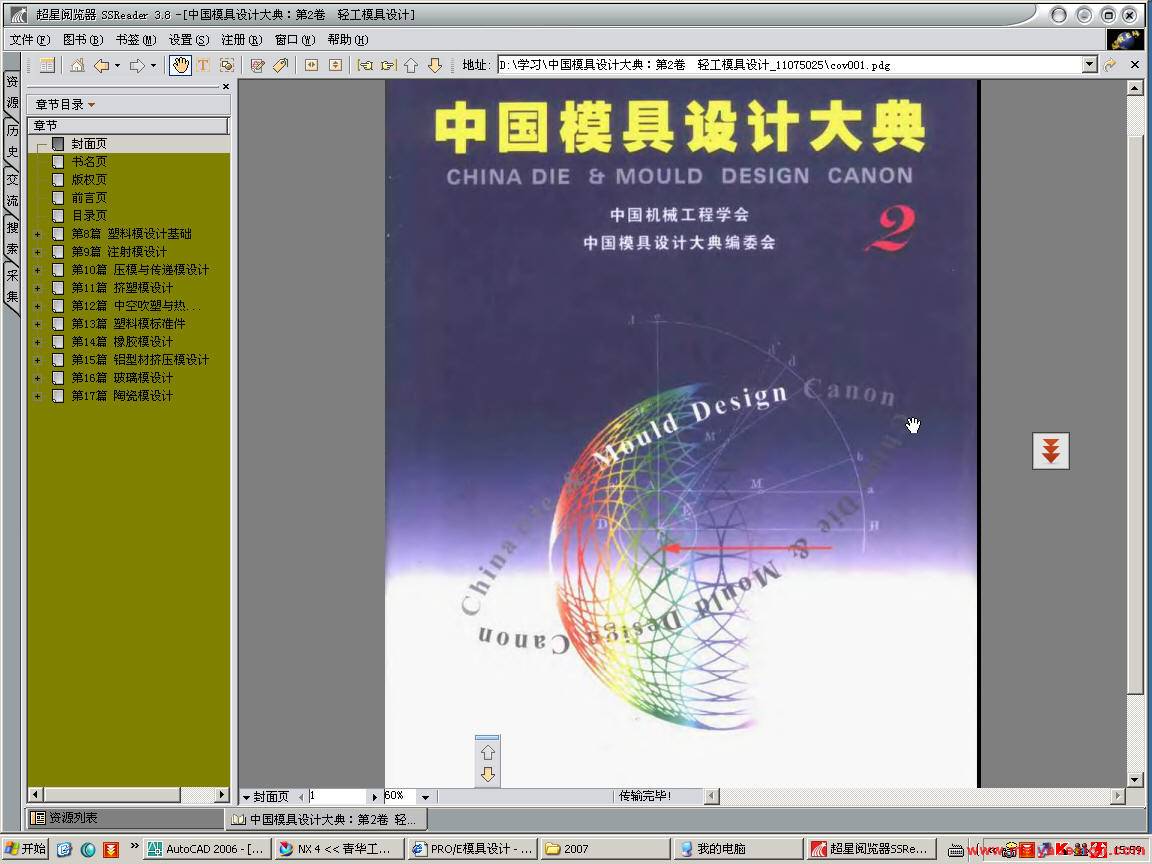The height and width of the screenshot is (864, 1152).
Task: Open forward button history dropdown arrow
Action: 154,65
